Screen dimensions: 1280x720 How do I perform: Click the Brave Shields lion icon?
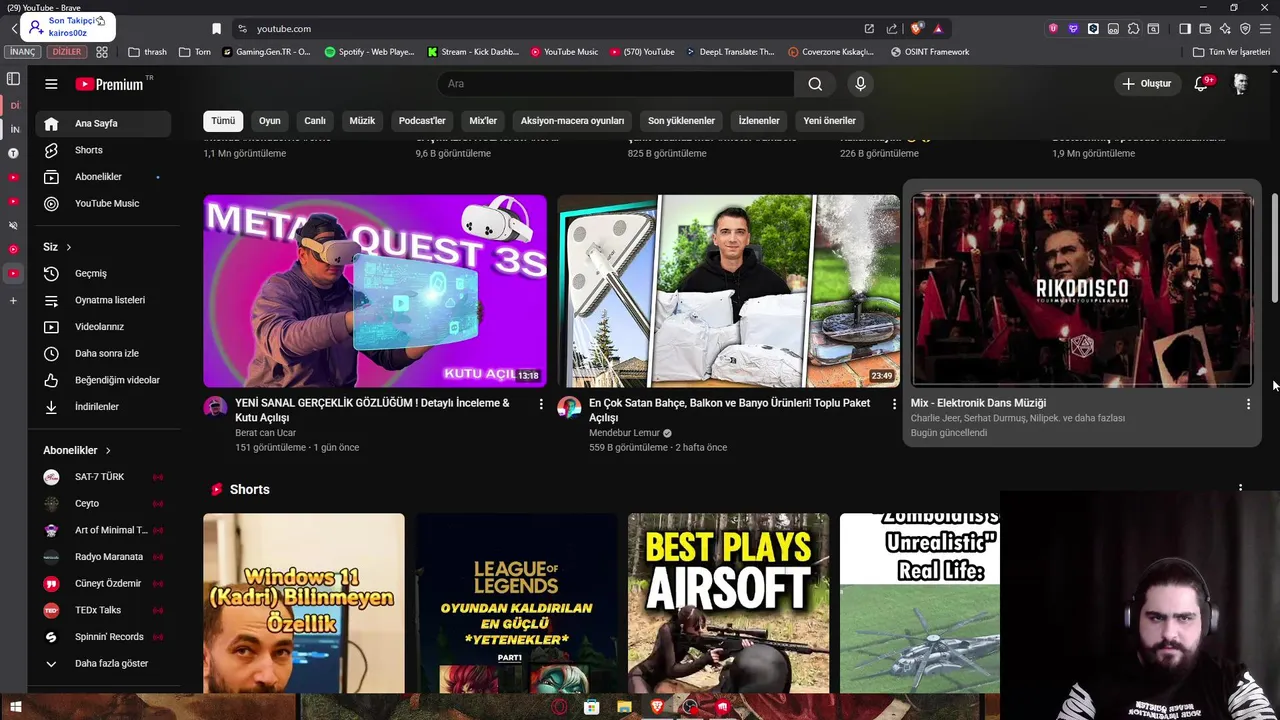point(916,28)
